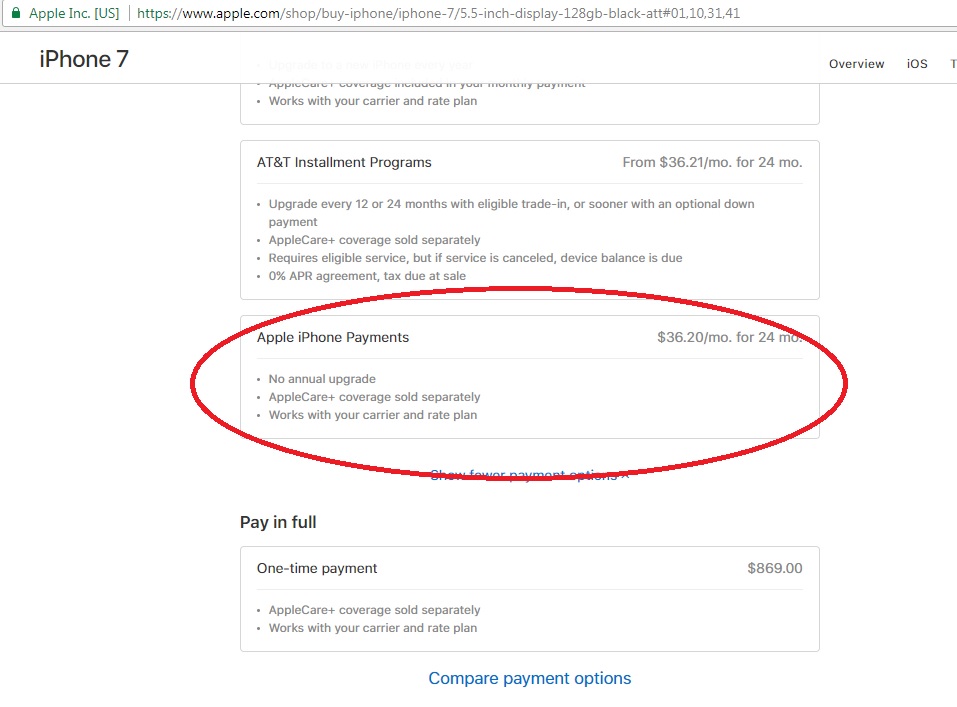
Task: Select the One-time payment option
Action: [530, 599]
